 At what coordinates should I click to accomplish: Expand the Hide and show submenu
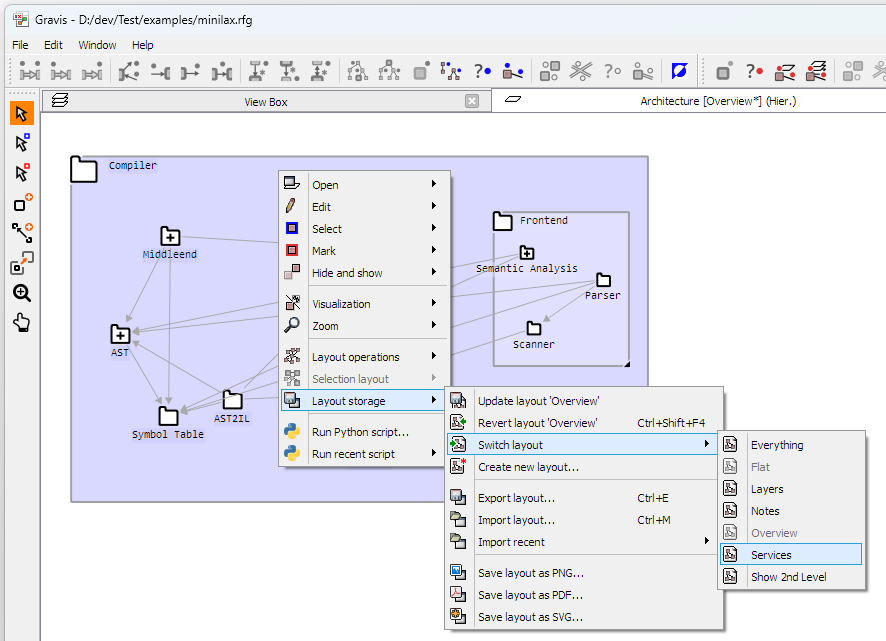[365, 272]
